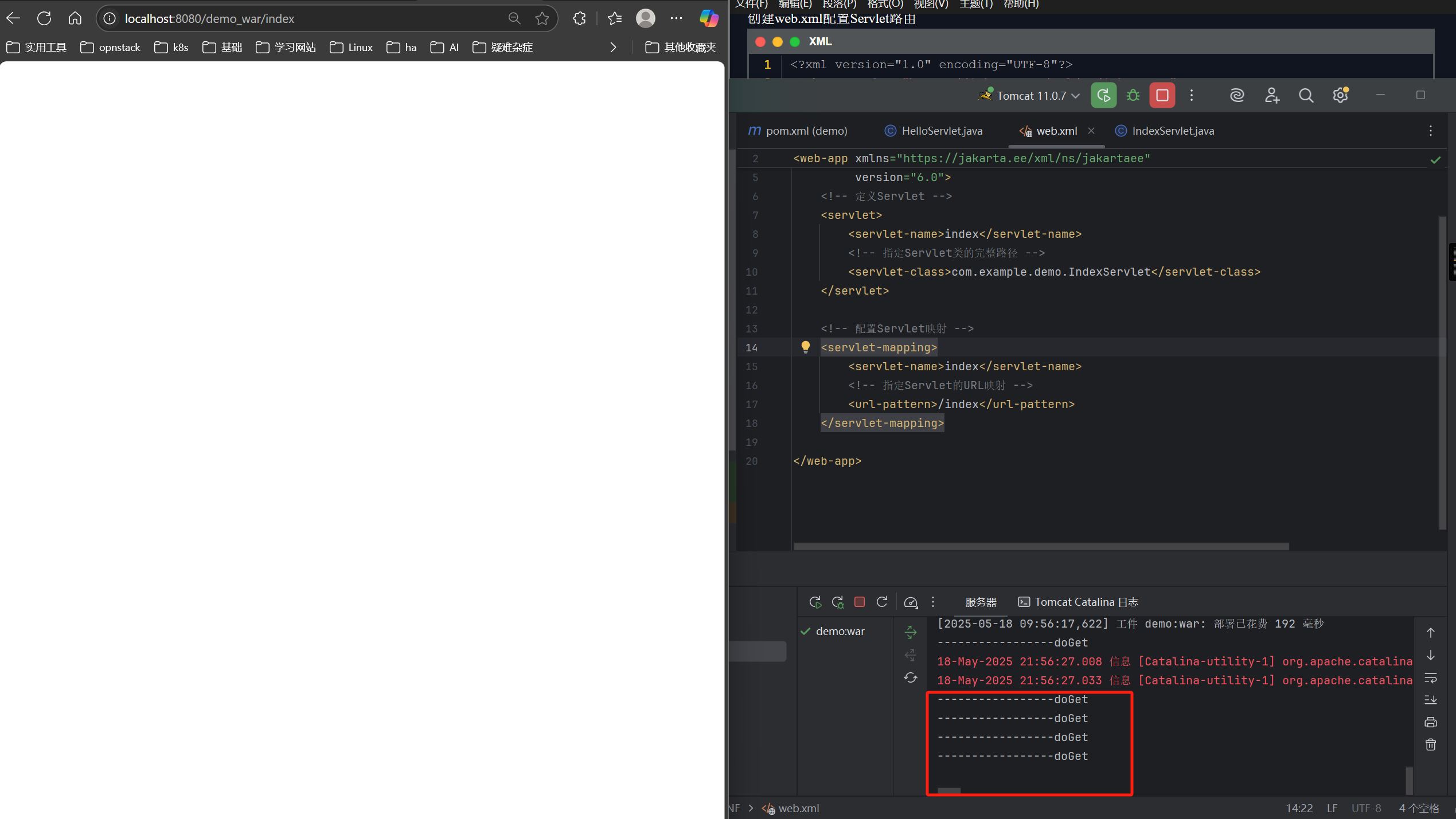This screenshot has width=1456, height=819.
Task: Click the servlet-mapping opening tag on line 14
Action: pyautogui.click(x=879, y=347)
